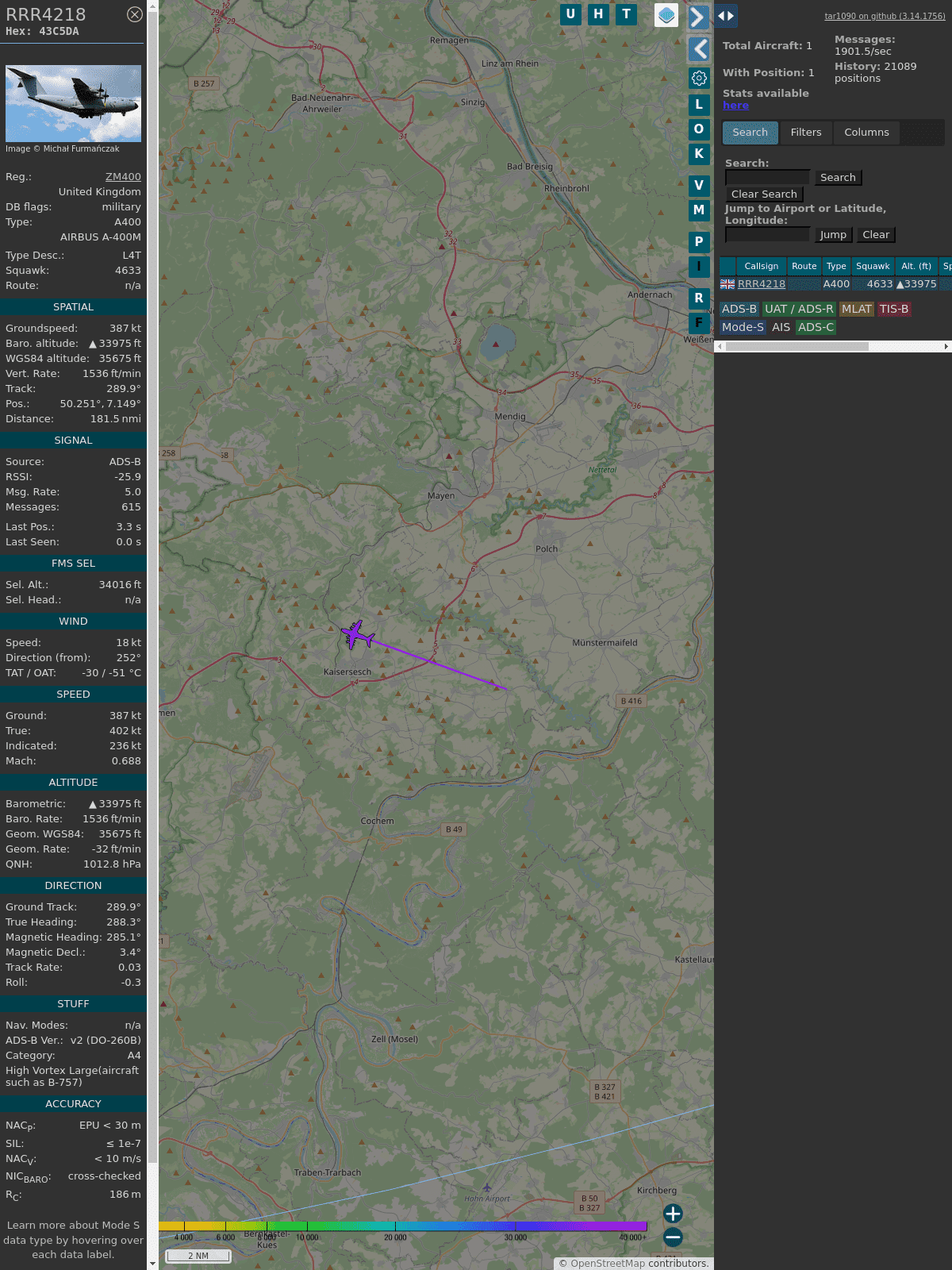952x1270 pixels.
Task: Toggle the M map button
Action: click(699, 210)
